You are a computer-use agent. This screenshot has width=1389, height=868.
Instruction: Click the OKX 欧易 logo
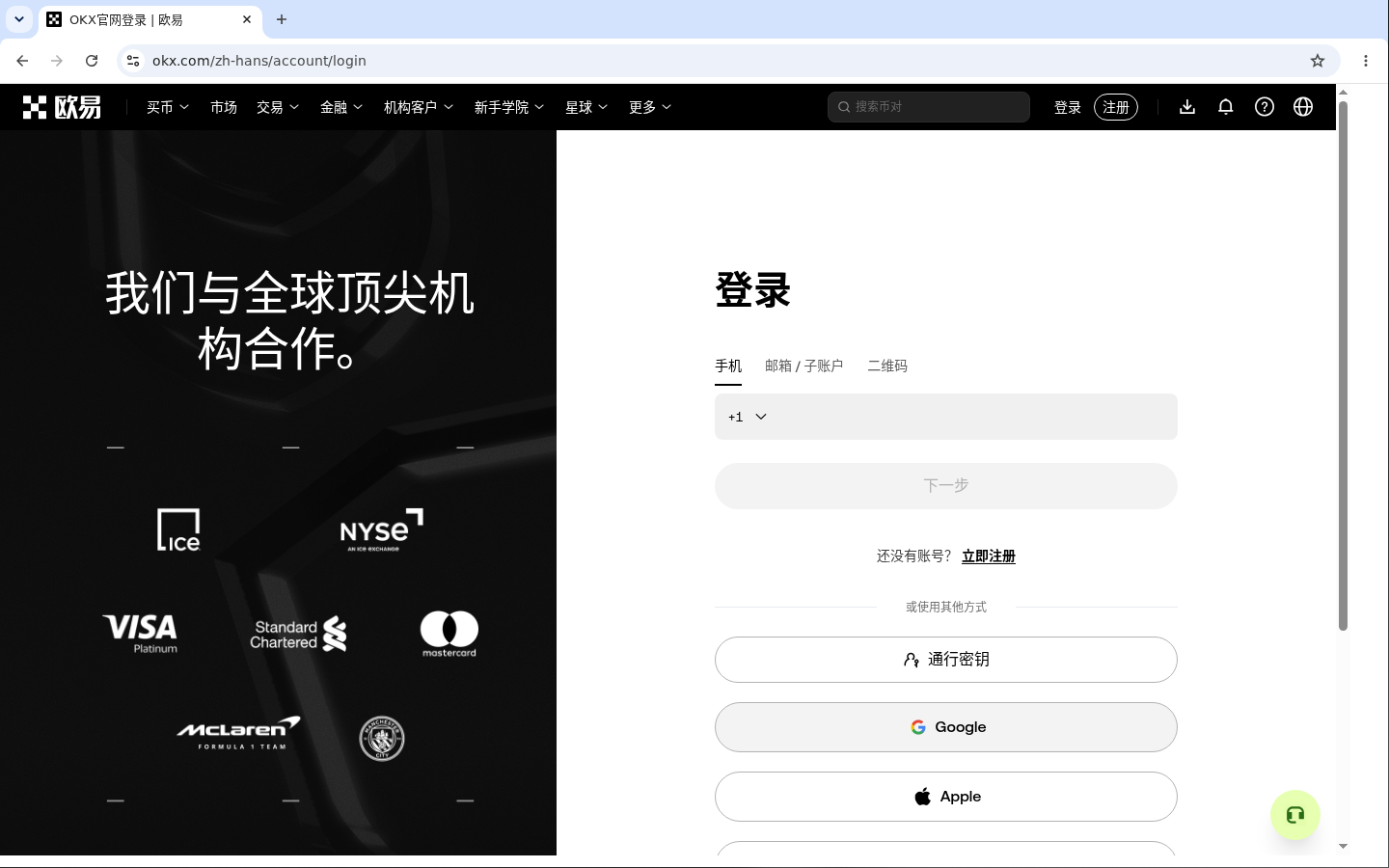(x=62, y=107)
